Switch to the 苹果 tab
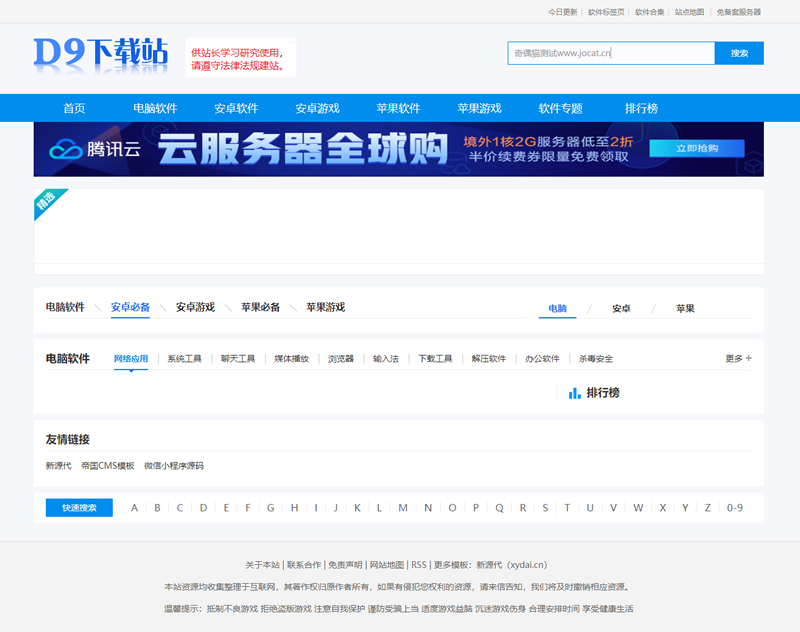The height and width of the screenshot is (632, 800). [685, 307]
